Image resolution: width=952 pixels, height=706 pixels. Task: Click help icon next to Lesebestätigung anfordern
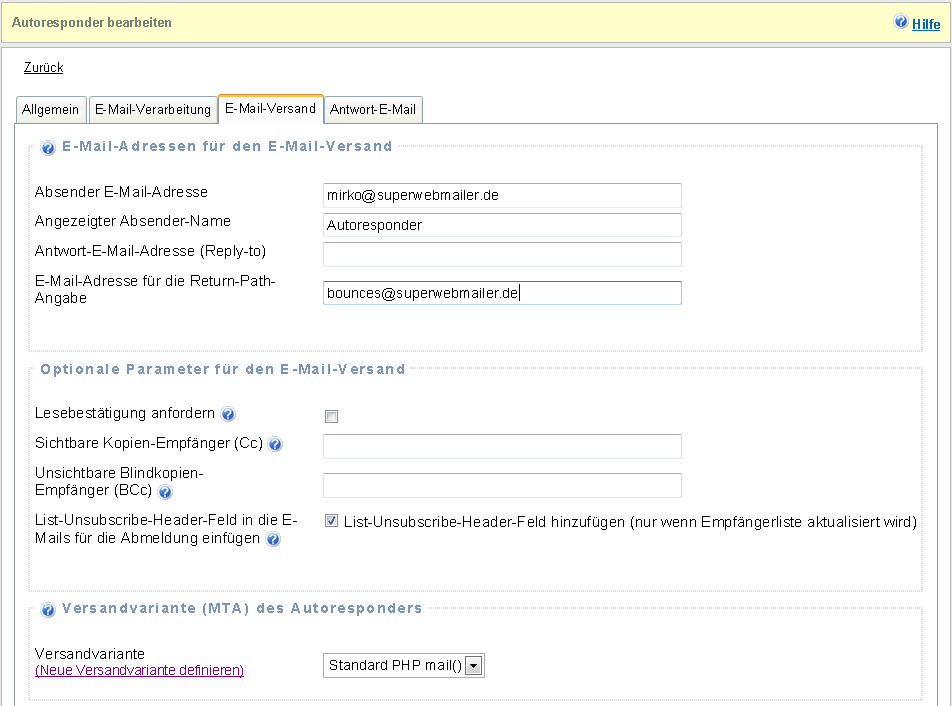(228, 414)
